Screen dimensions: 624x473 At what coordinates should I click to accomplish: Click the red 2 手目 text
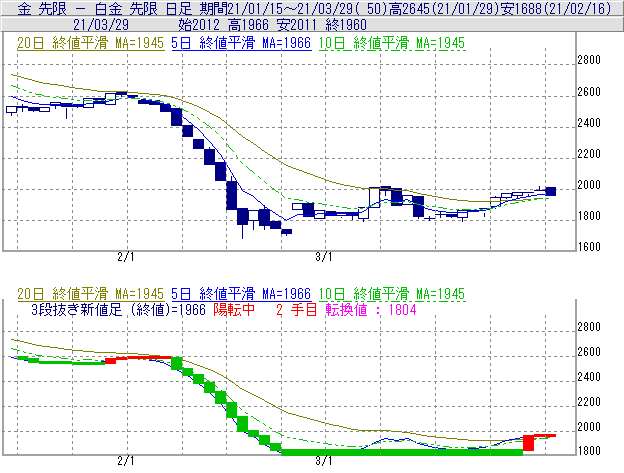tap(296, 310)
